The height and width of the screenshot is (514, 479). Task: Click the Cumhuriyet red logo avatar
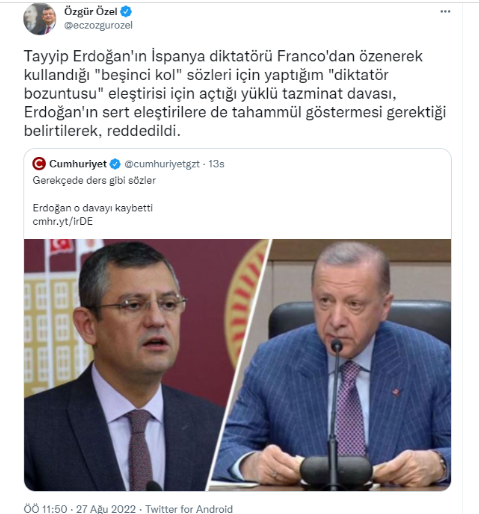[x=39, y=164]
